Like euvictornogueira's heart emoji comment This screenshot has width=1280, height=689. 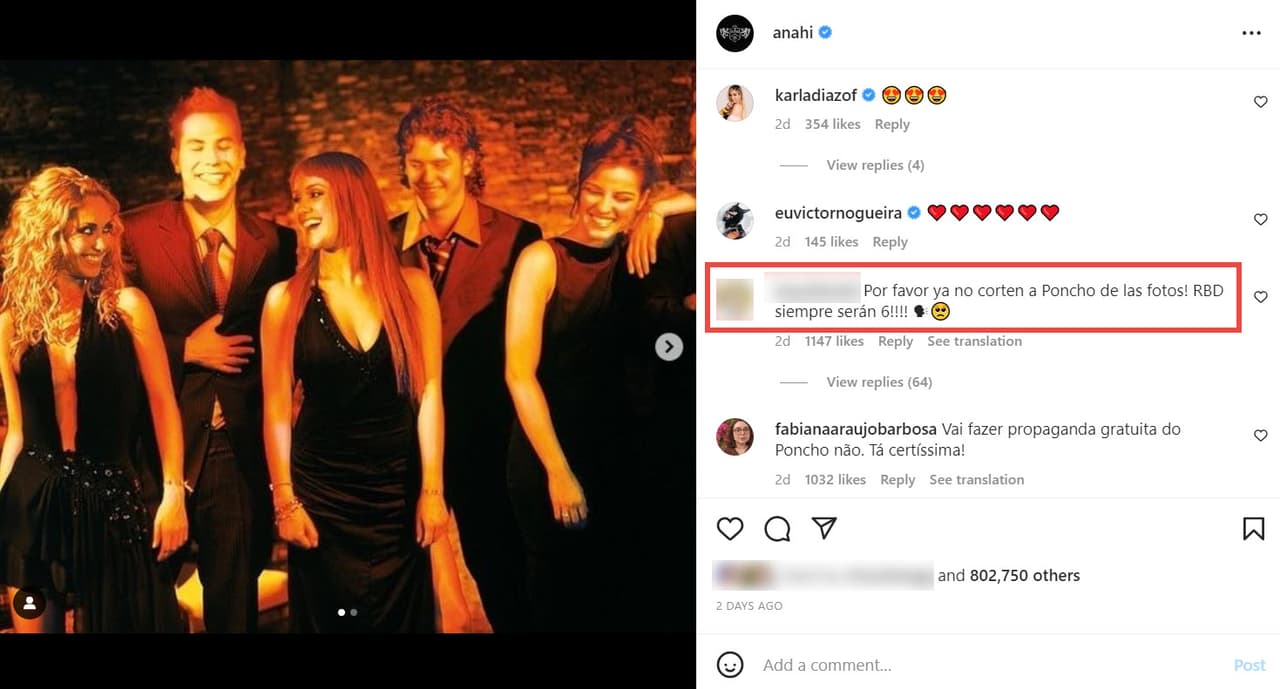[x=1260, y=219]
